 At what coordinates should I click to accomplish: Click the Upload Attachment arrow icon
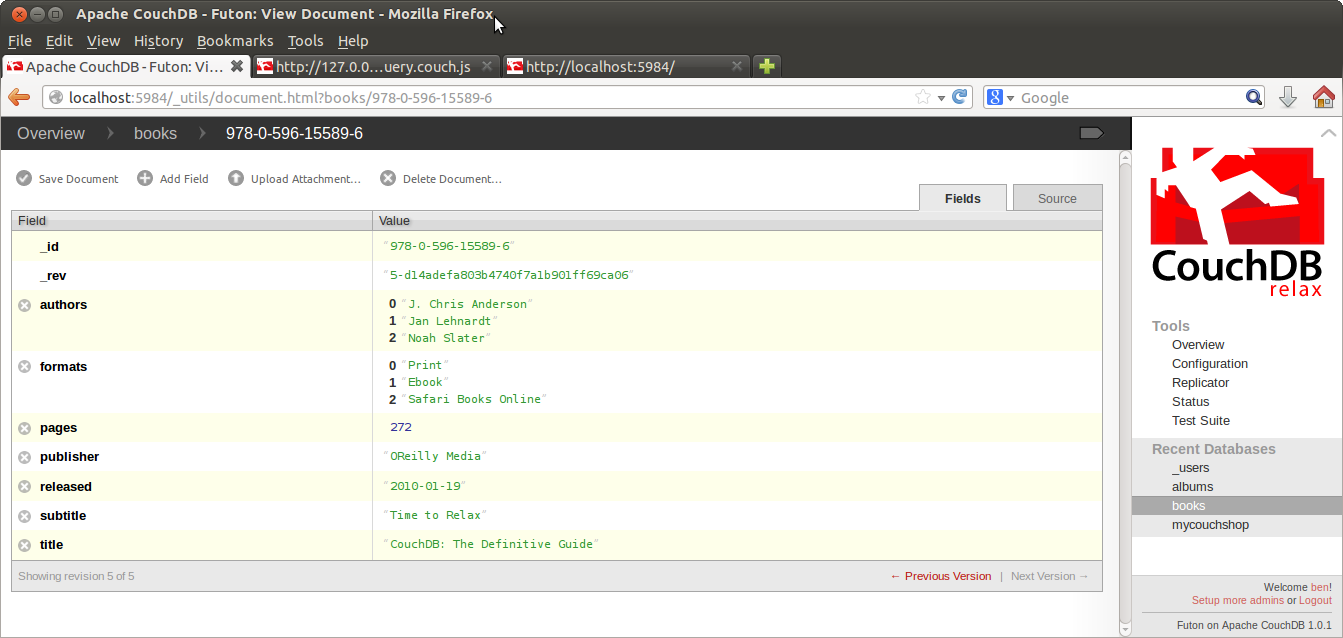coord(236,178)
